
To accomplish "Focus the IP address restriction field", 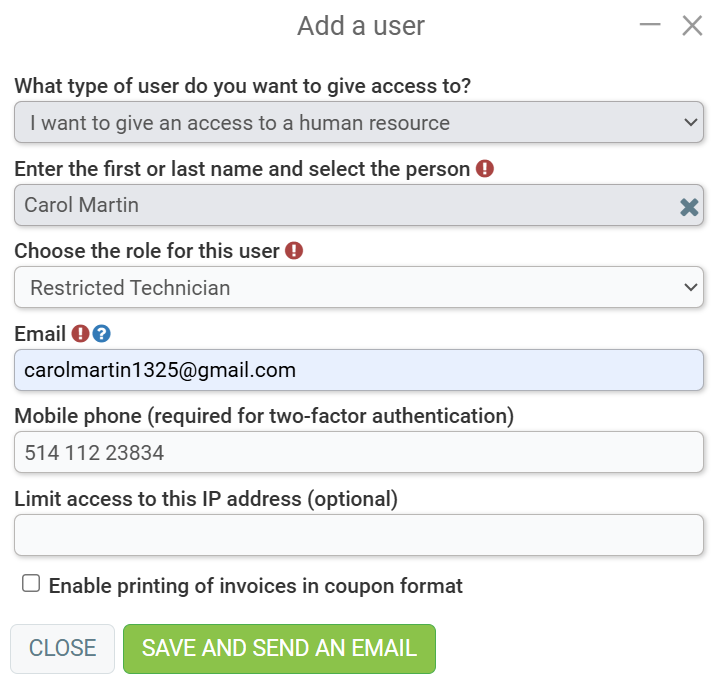I will click(x=359, y=535).
